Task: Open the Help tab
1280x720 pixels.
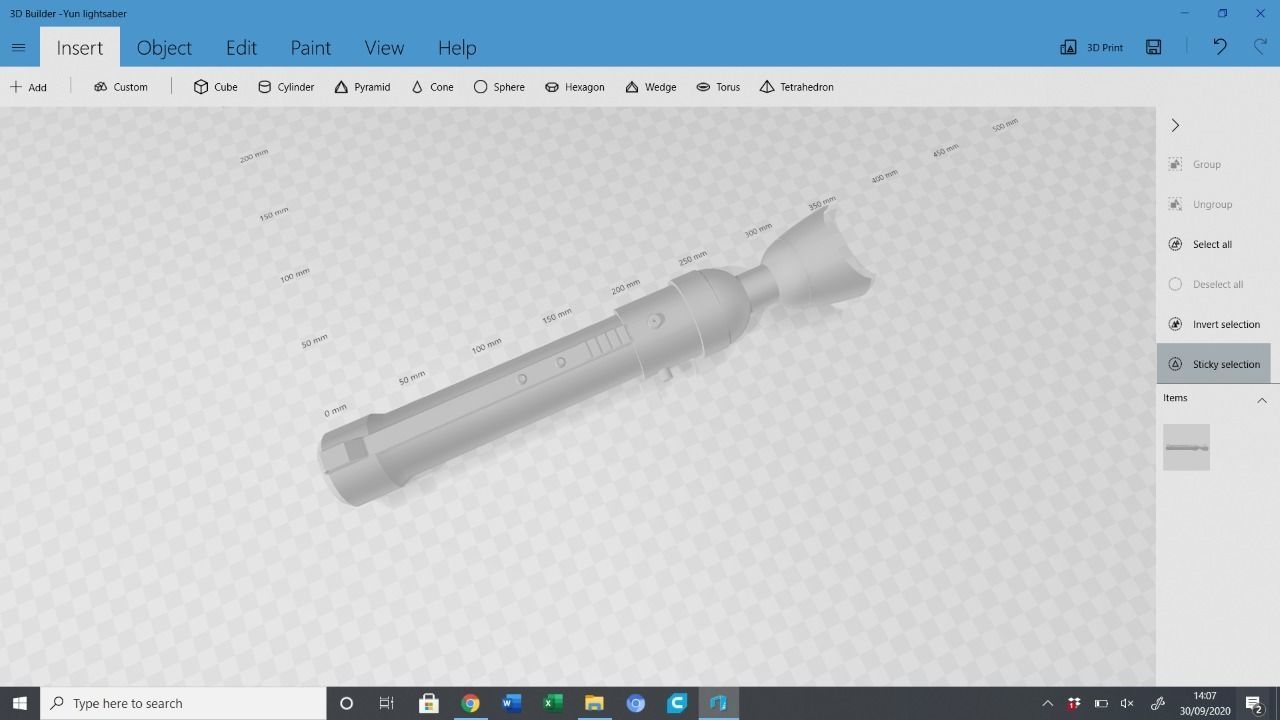Action: coord(457,47)
